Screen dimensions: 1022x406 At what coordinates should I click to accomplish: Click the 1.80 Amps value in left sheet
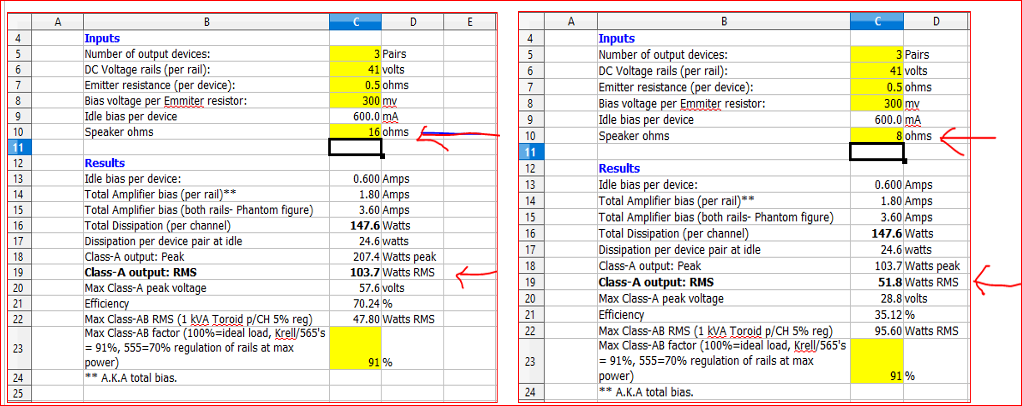[355, 194]
